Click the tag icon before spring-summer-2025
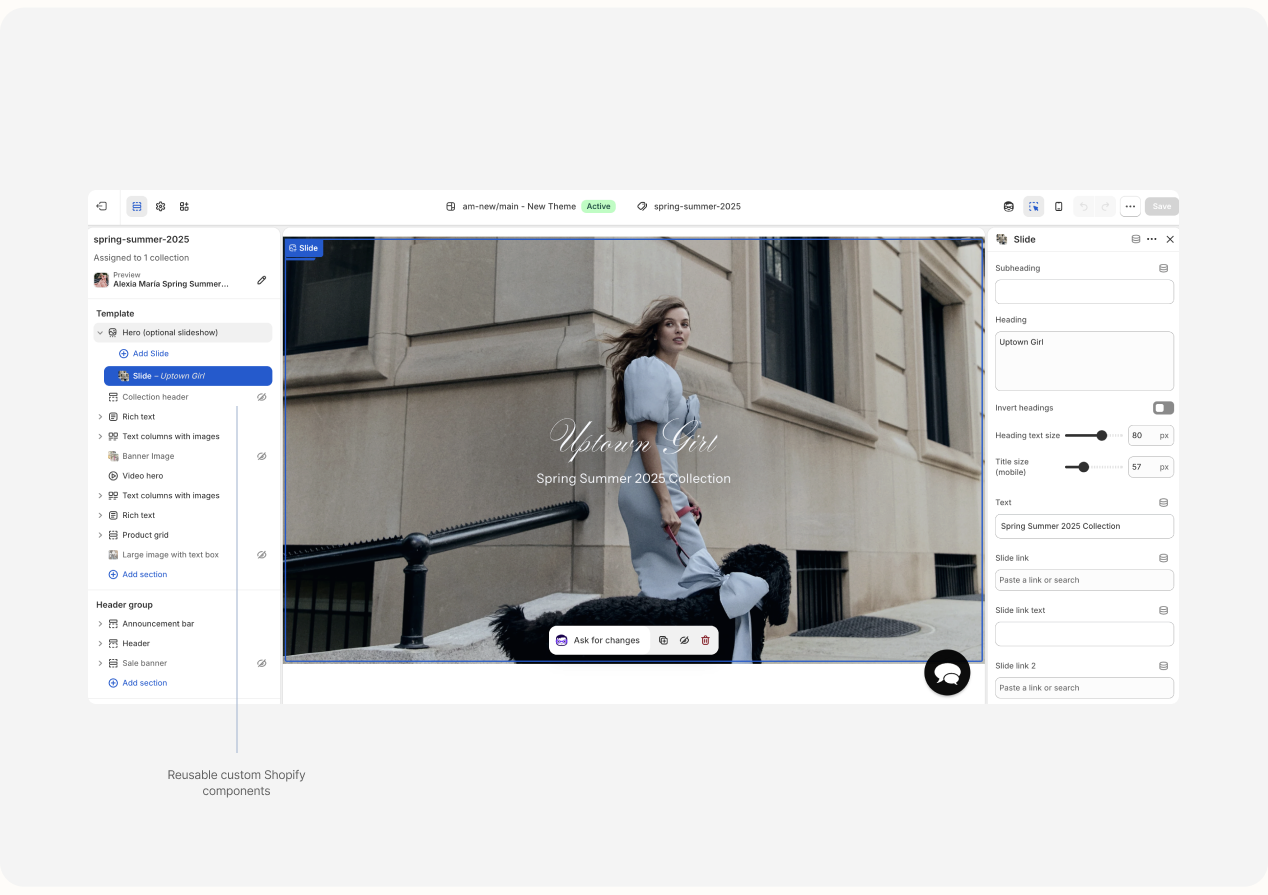1268x895 pixels. pyautogui.click(x=642, y=206)
